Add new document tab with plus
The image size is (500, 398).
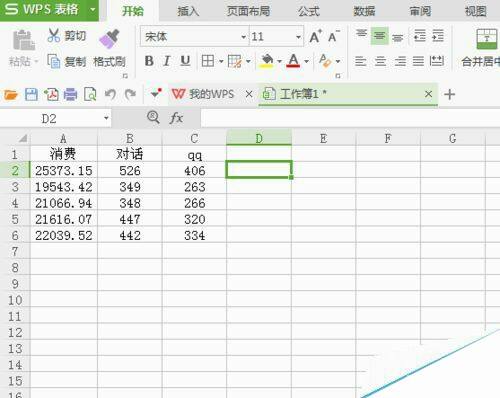click(450, 95)
